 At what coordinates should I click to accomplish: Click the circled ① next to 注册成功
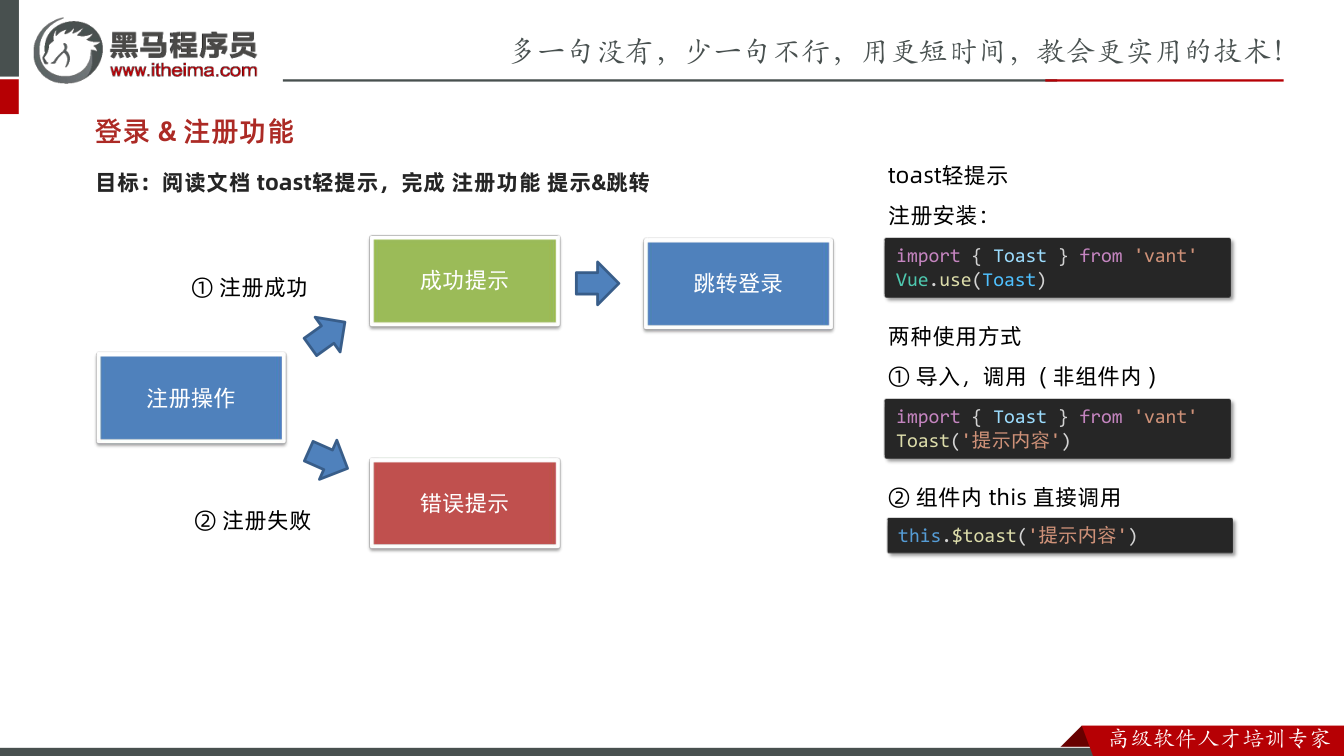(202, 288)
